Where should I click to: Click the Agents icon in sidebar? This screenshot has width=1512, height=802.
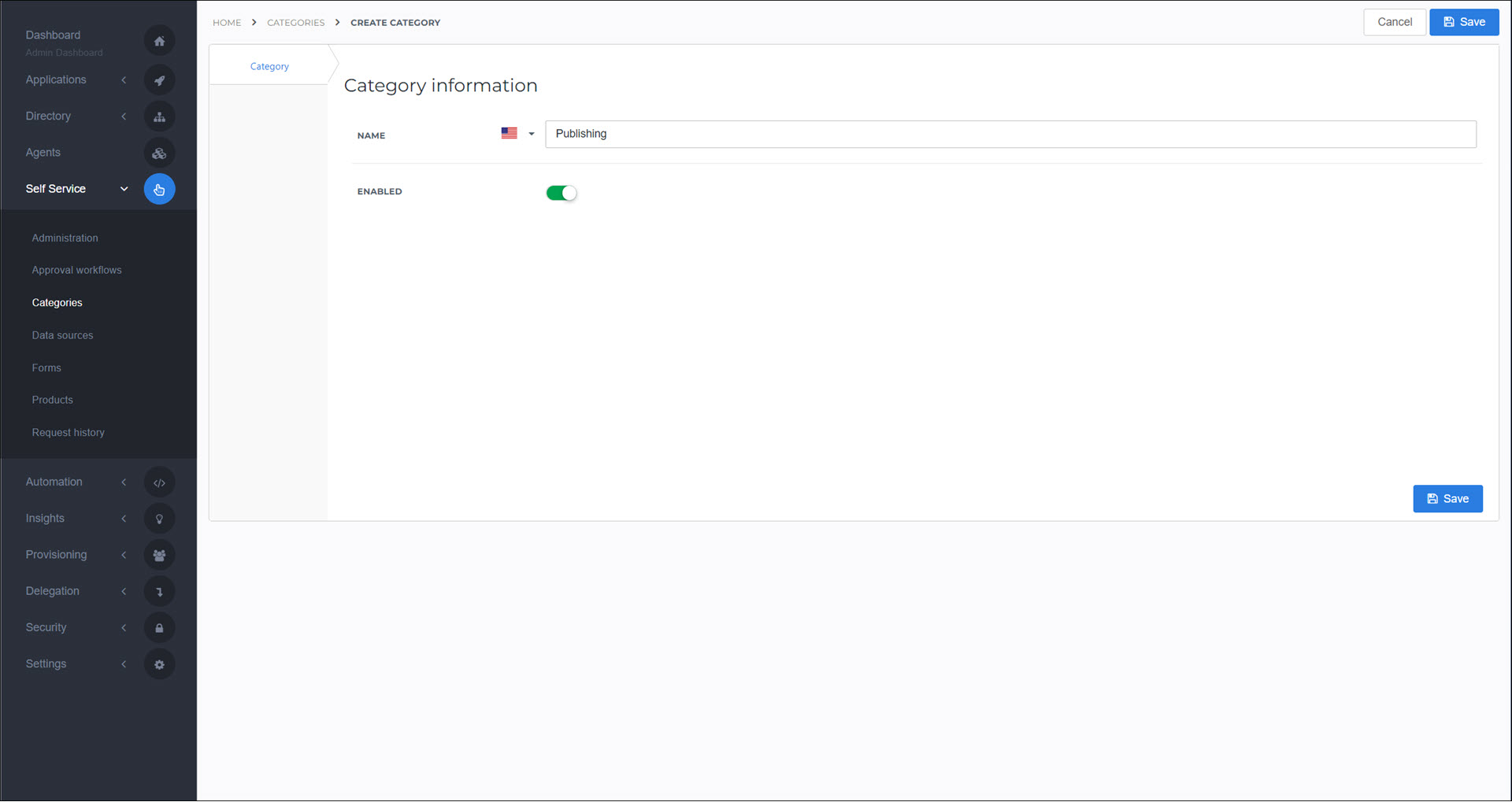(159, 153)
